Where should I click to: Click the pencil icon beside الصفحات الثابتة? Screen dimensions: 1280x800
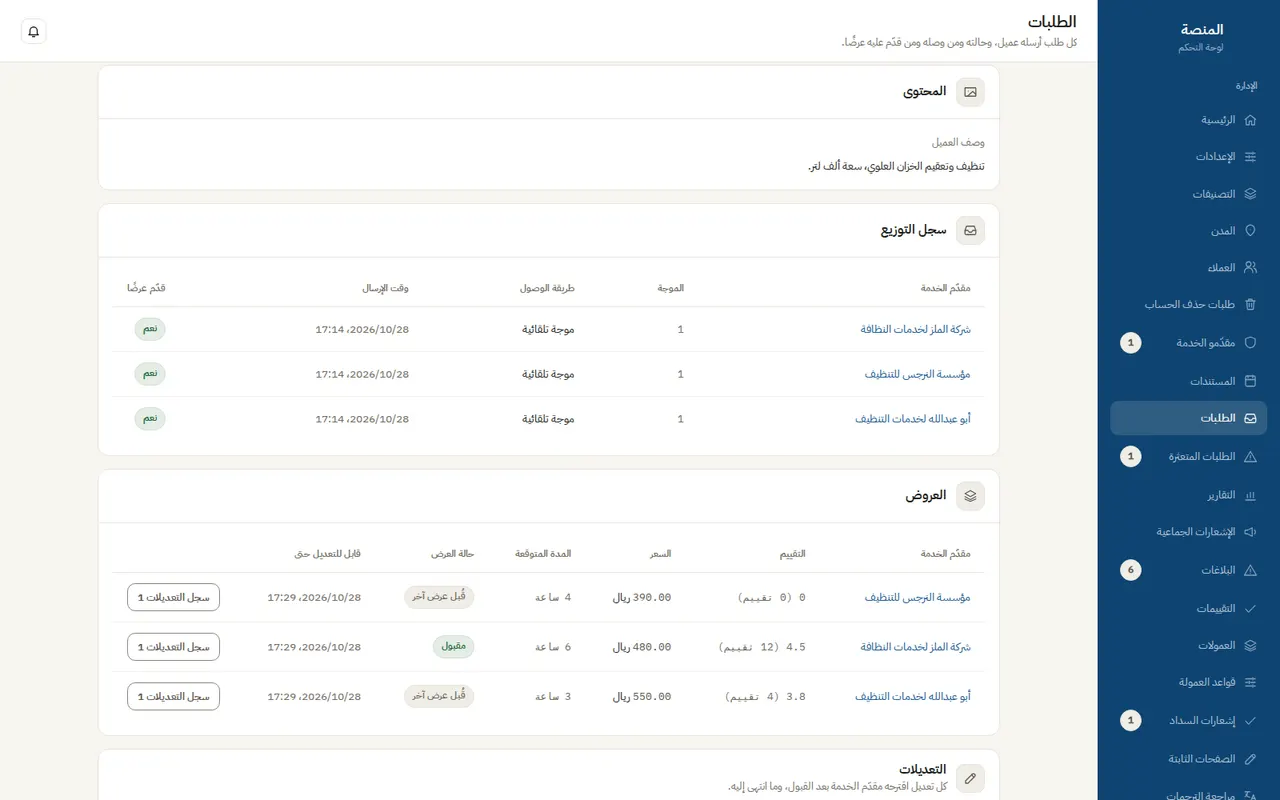click(x=1250, y=759)
